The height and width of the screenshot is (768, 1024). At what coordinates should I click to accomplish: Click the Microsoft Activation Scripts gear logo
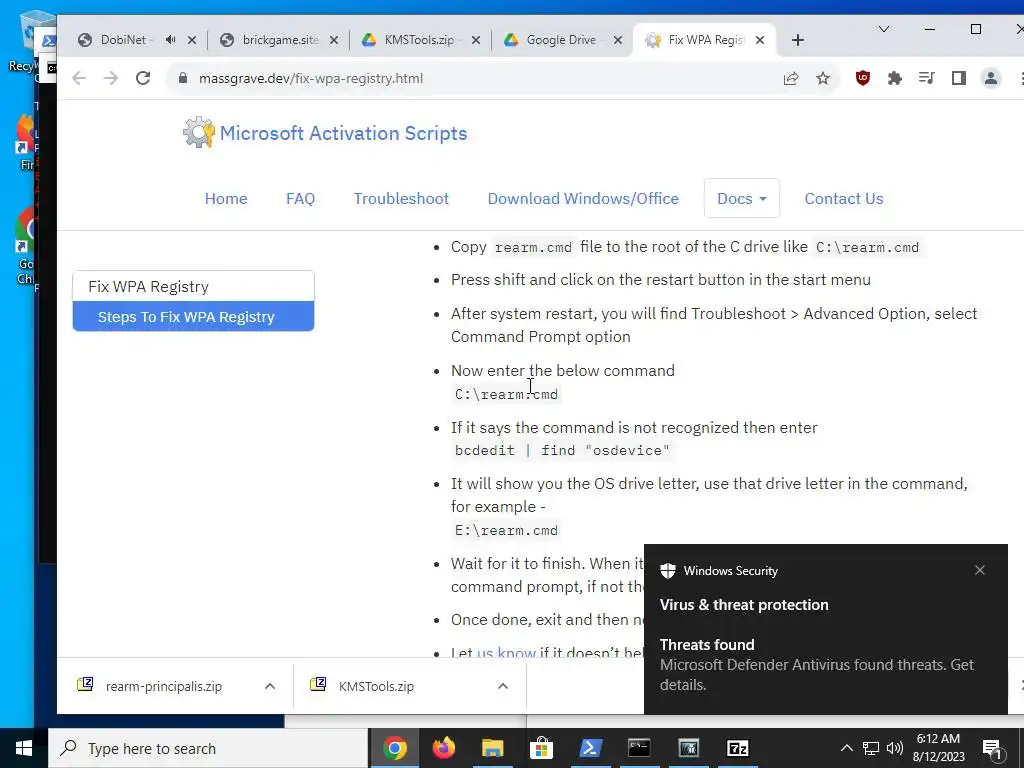tap(199, 133)
